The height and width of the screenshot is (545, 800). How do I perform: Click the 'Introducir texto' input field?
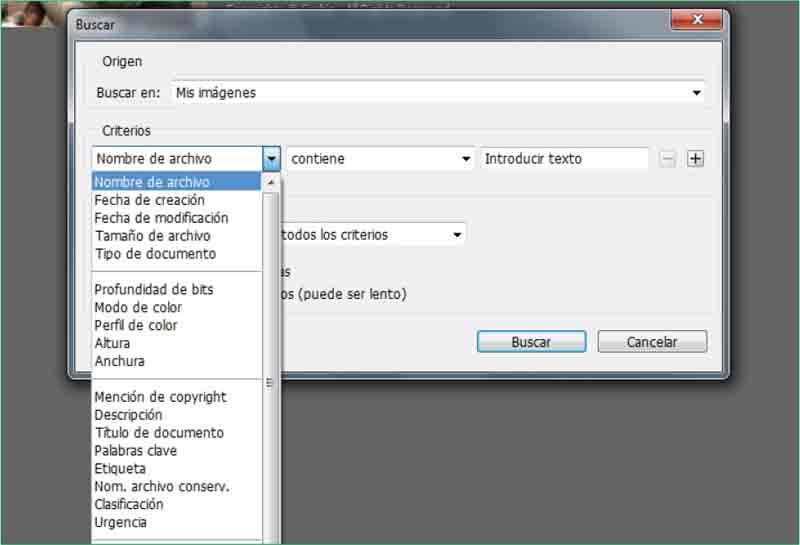pyautogui.click(x=564, y=159)
